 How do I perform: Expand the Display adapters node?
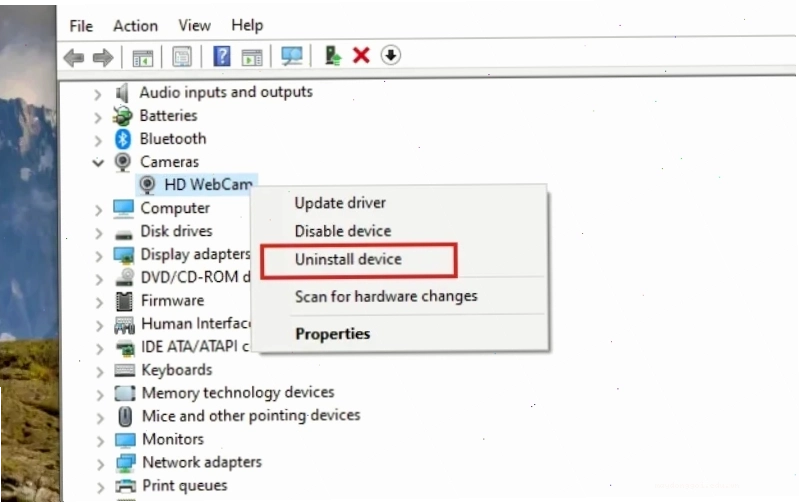(99, 256)
